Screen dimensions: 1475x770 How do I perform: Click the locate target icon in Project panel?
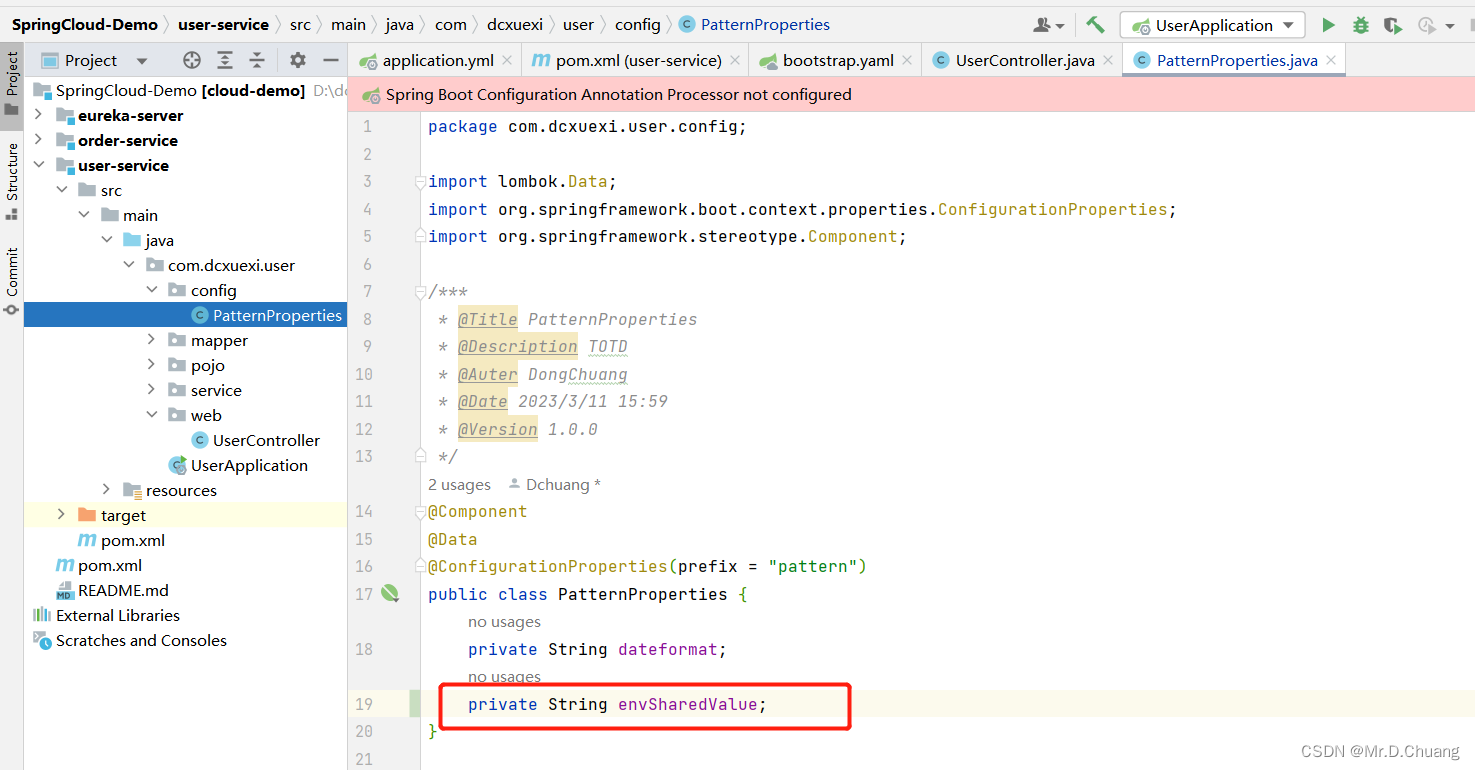pos(192,60)
